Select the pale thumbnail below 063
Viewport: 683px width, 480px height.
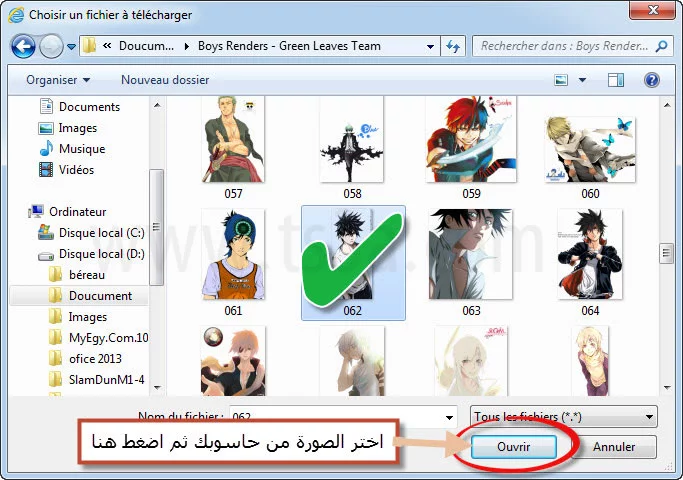471,361
